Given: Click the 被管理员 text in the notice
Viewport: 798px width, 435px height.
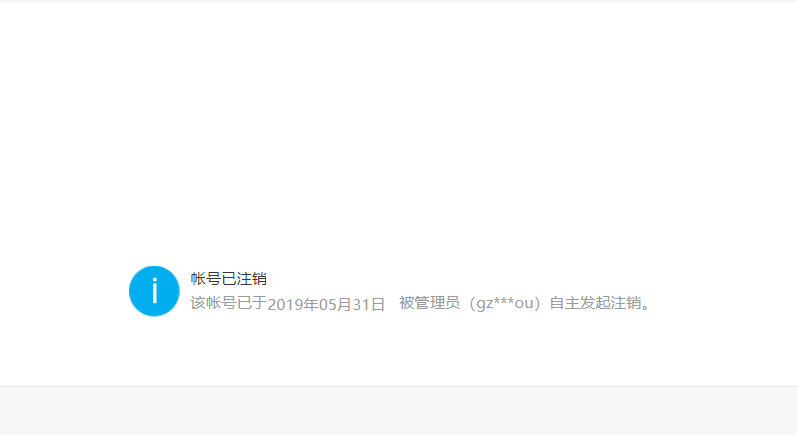Looking at the screenshot, I should coord(430,303).
